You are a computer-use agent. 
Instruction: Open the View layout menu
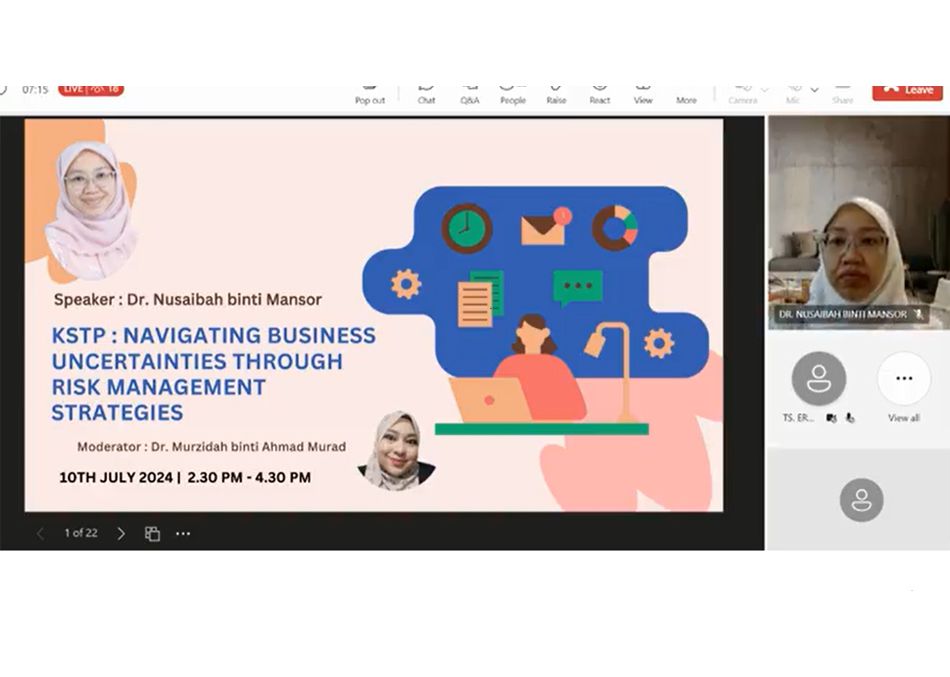[643, 93]
